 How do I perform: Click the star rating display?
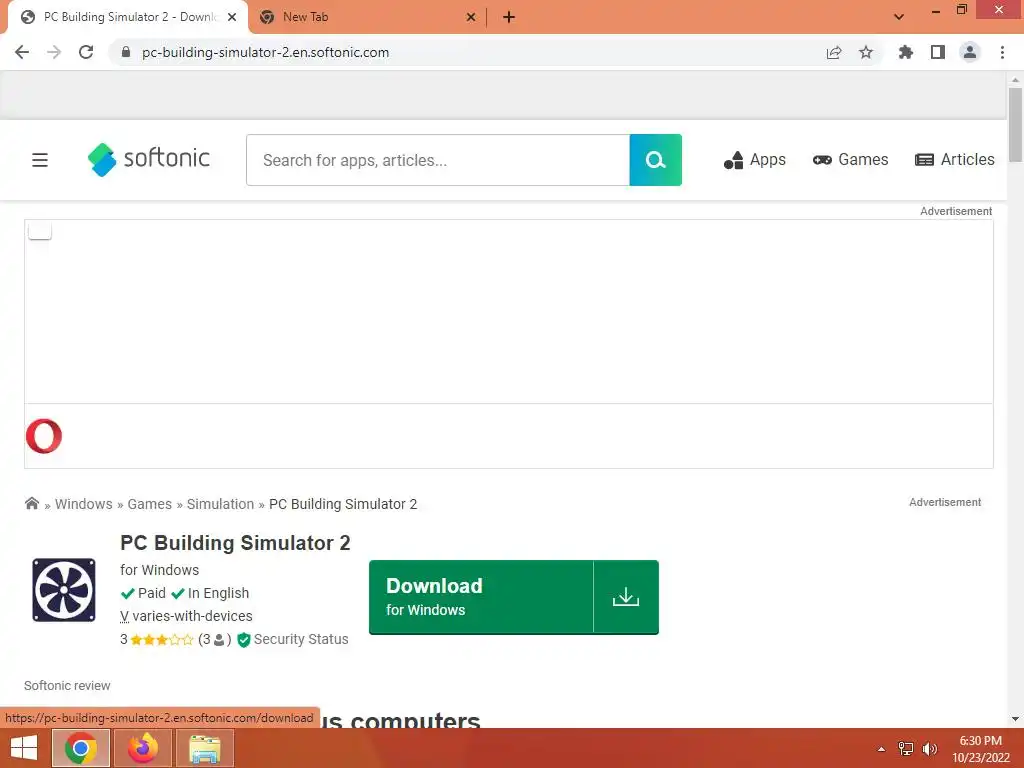(x=162, y=640)
